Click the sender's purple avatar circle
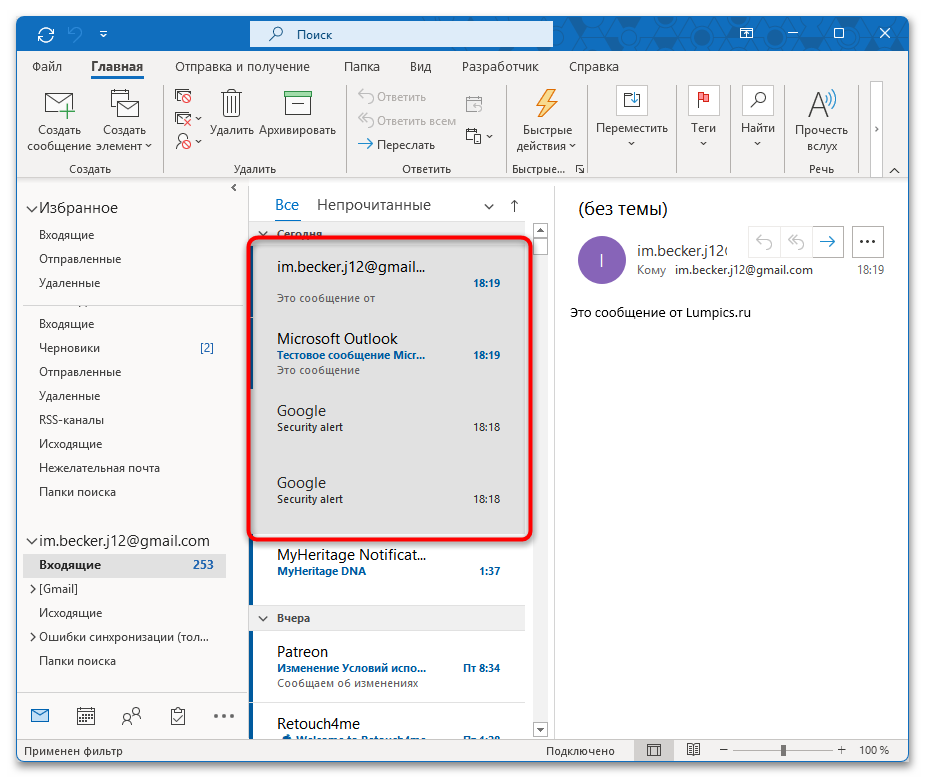 point(601,260)
